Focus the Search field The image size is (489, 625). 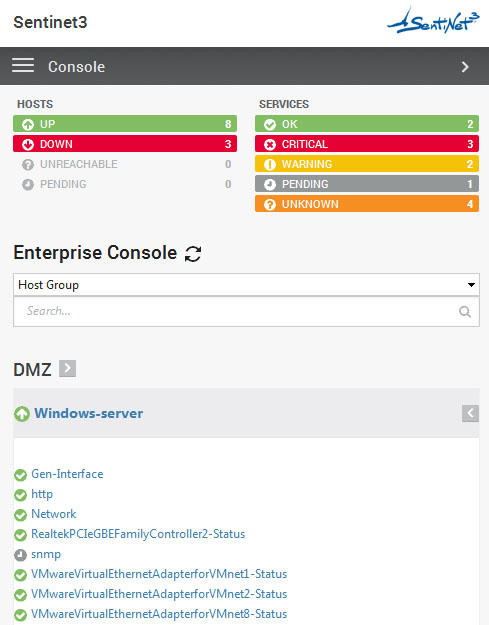pos(246,311)
